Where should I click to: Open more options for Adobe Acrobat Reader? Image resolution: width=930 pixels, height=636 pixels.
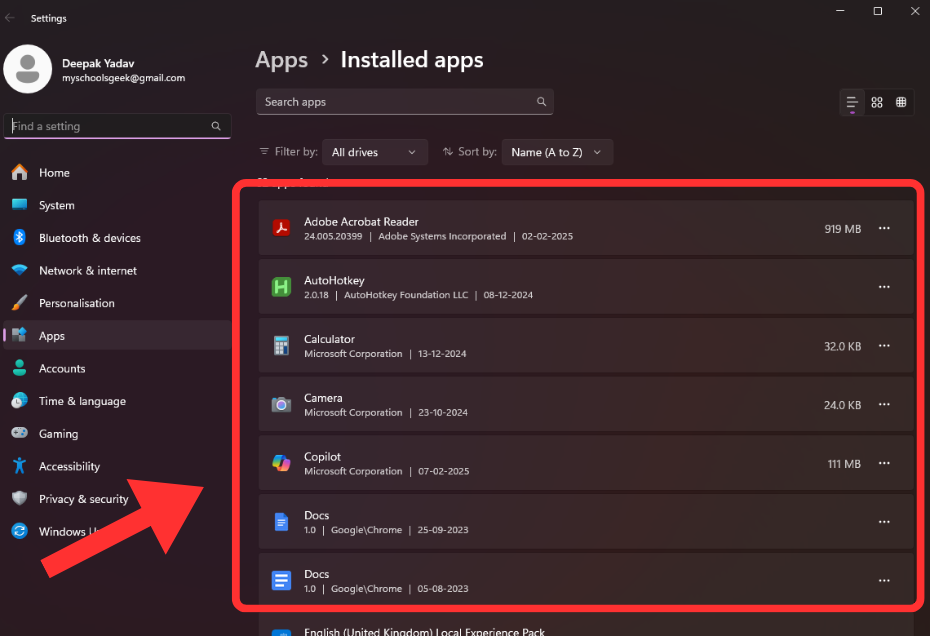click(x=884, y=228)
